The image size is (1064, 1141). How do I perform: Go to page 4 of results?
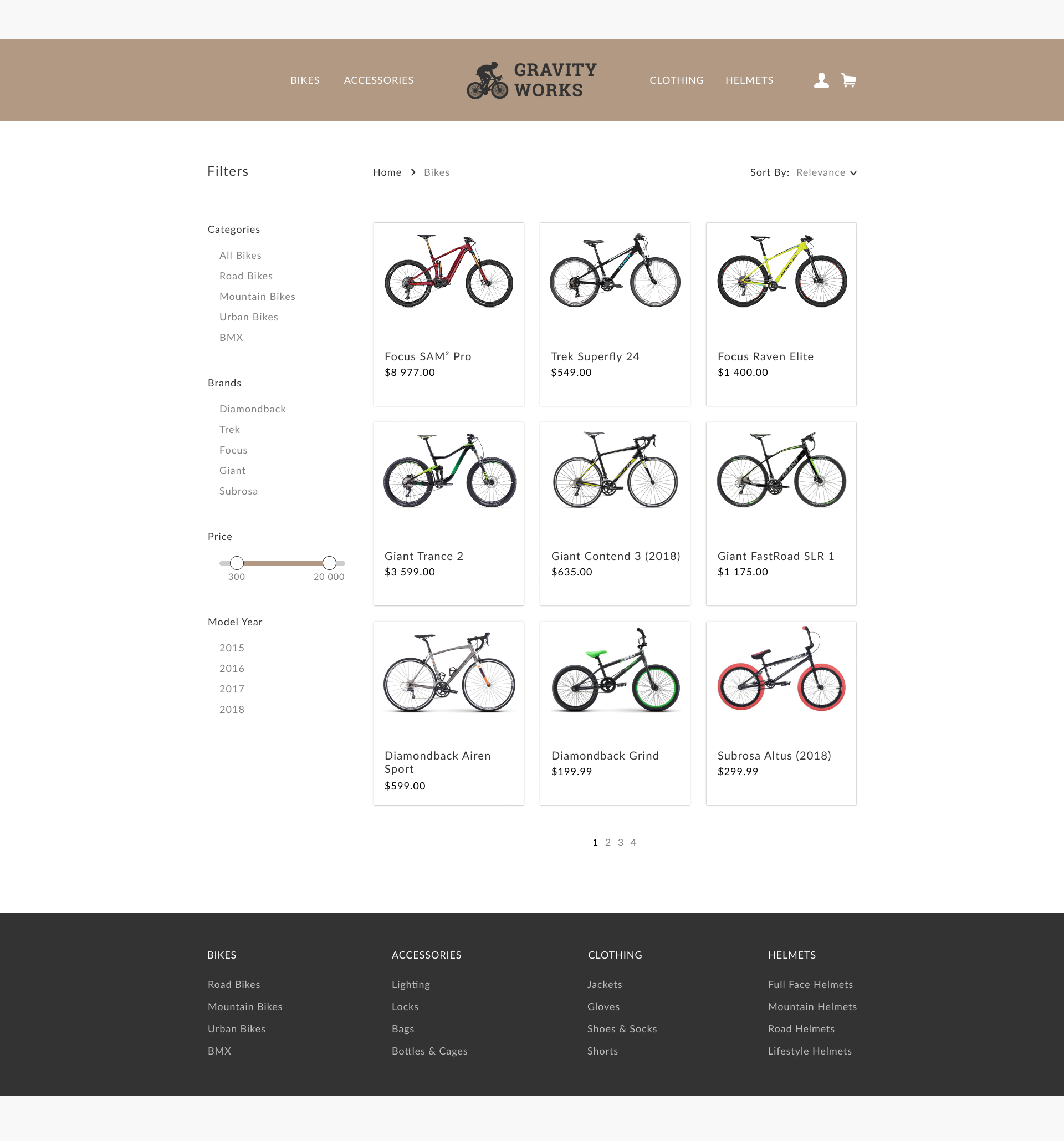tap(633, 843)
